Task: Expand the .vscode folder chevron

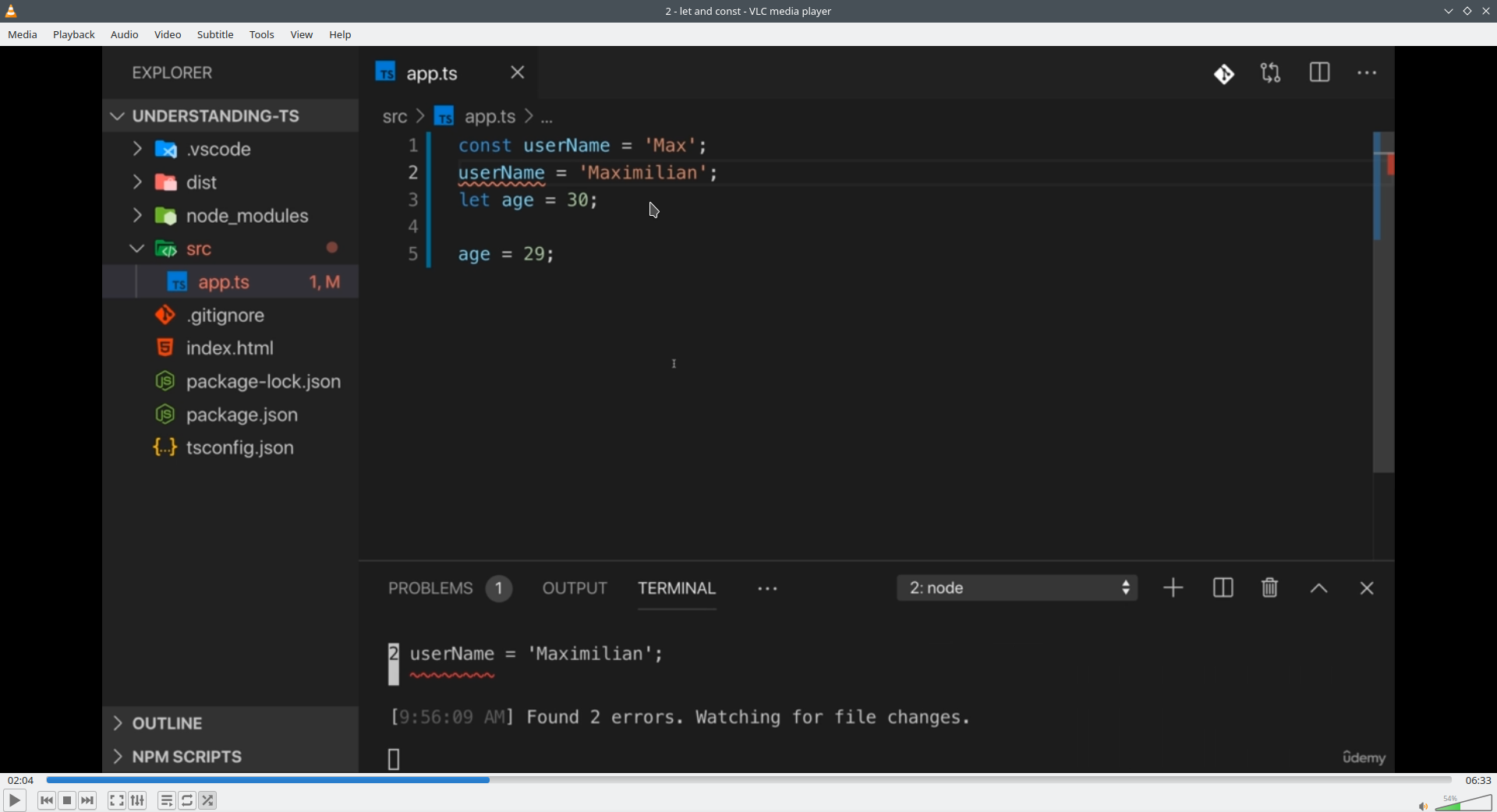Action: pos(137,149)
